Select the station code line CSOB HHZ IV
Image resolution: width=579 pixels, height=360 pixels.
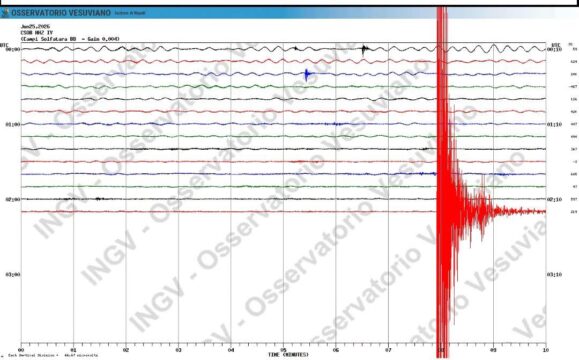pyautogui.click(x=37, y=32)
